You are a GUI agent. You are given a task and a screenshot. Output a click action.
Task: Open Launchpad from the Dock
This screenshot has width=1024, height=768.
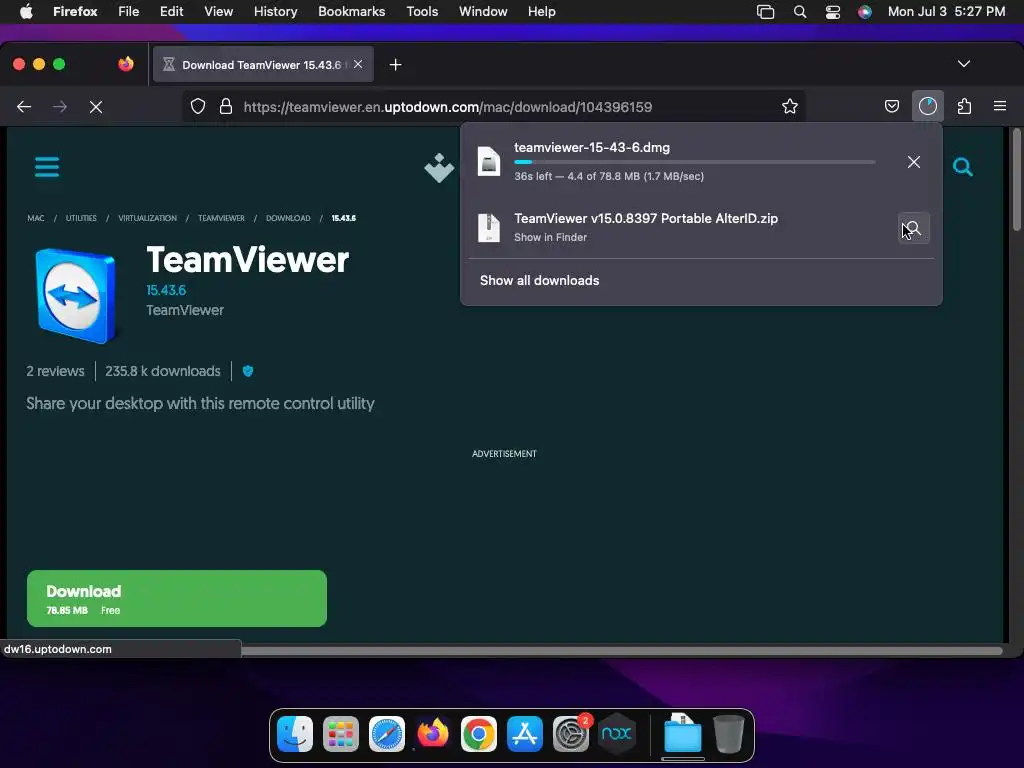[340, 734]
